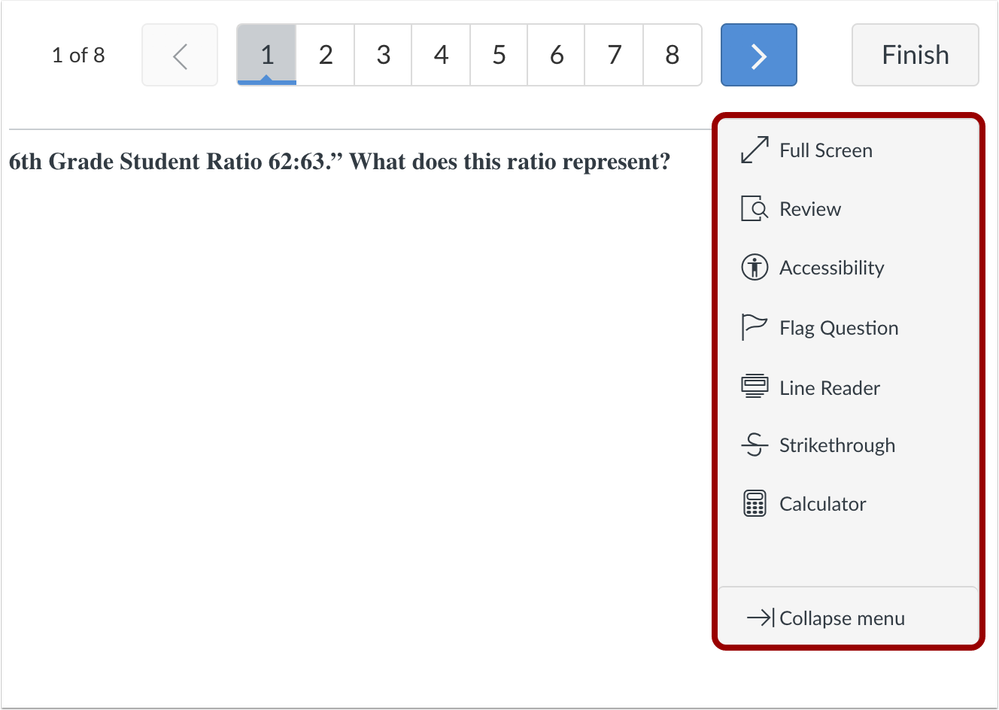Click the blue next question chevron
999x710 pixels.
758,55
